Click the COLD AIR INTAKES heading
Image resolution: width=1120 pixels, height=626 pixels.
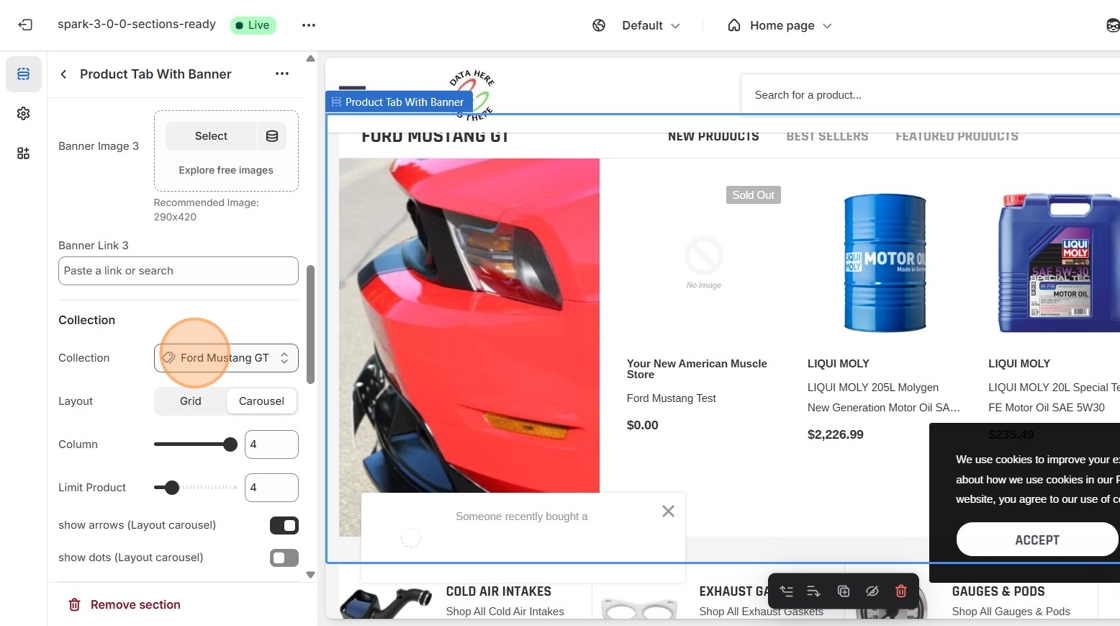tap(499, 592)
